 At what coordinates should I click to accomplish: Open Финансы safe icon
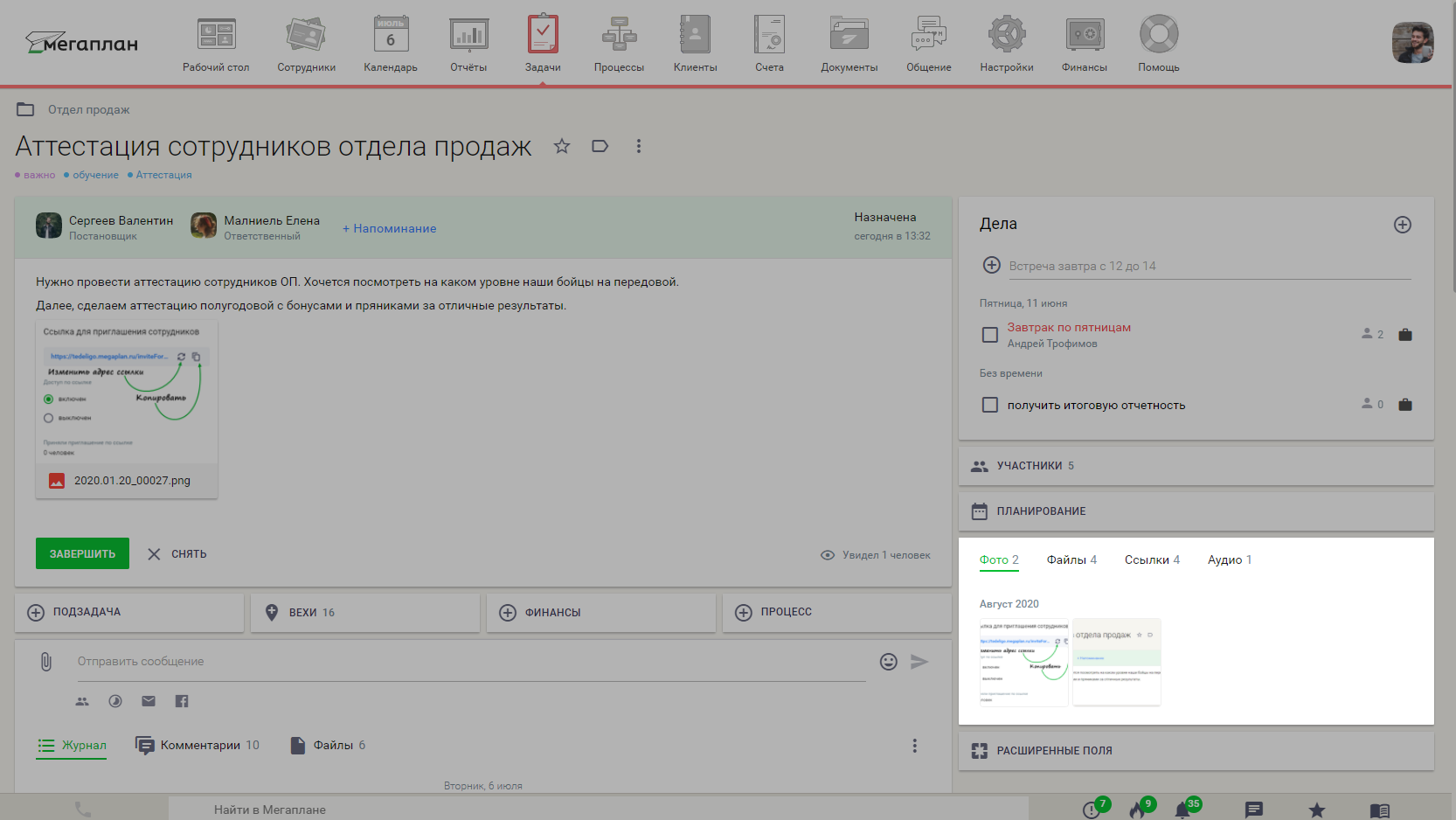(1085, 35)
